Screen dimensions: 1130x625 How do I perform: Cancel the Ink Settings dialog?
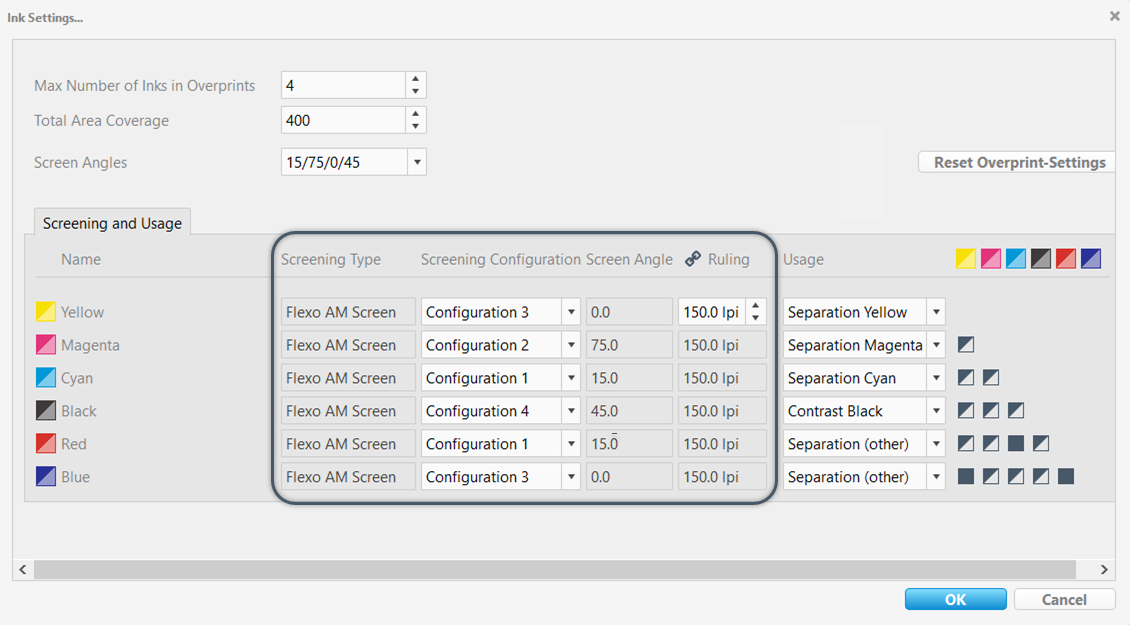1064,599
